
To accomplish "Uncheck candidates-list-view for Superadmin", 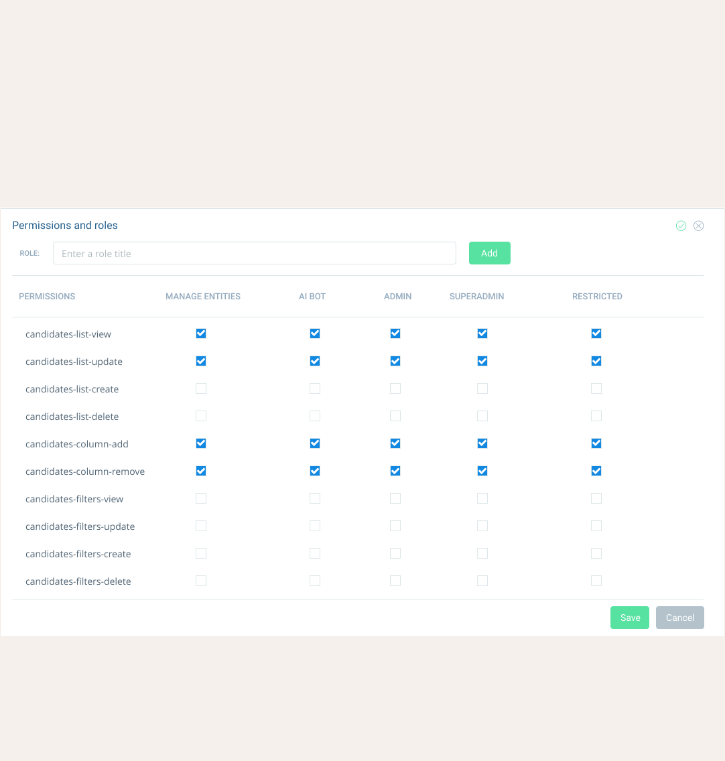I will pos(482,333).
